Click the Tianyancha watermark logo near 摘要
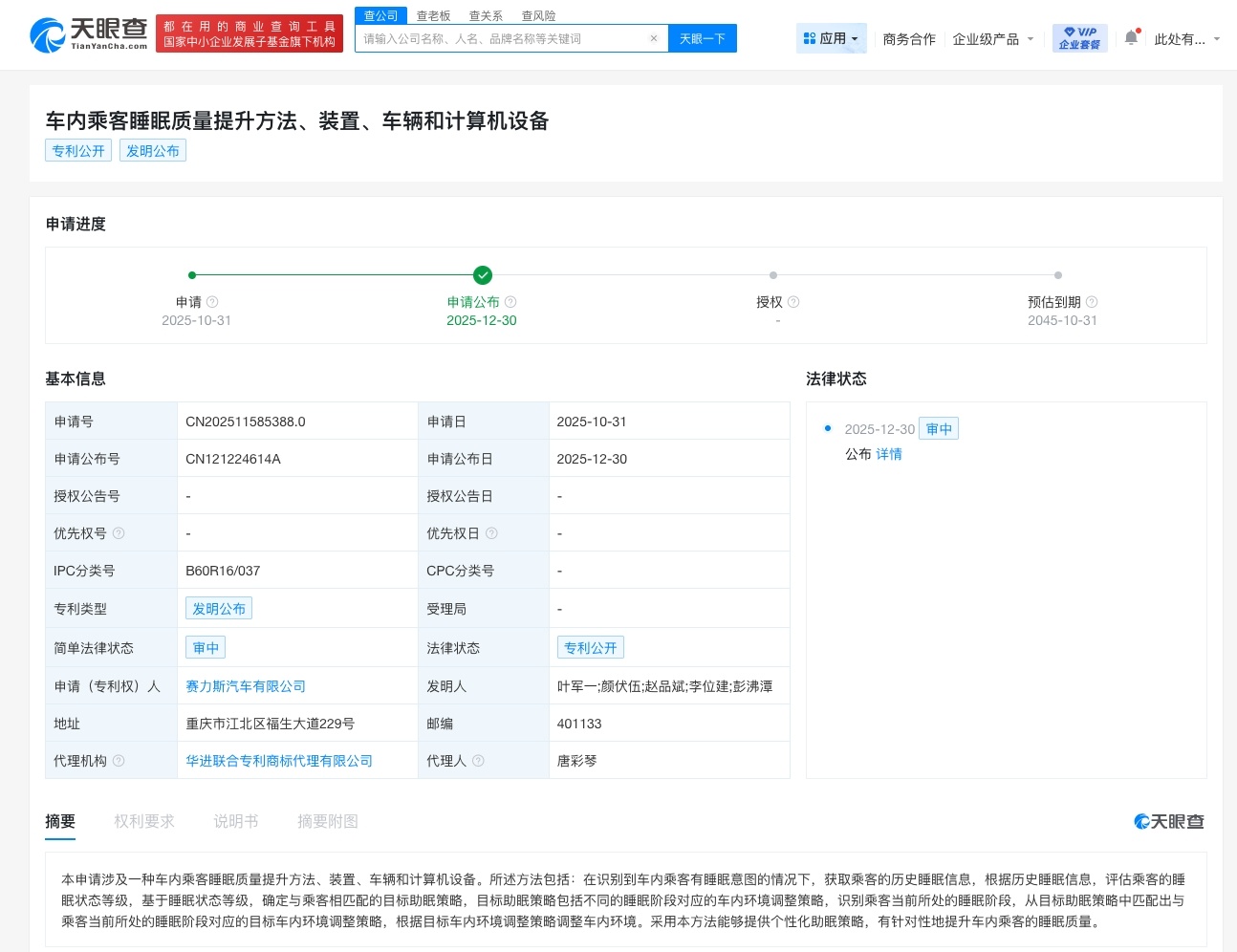Image resolution: width=1237 pixels, height=952 pixels. coord(1168,821)
